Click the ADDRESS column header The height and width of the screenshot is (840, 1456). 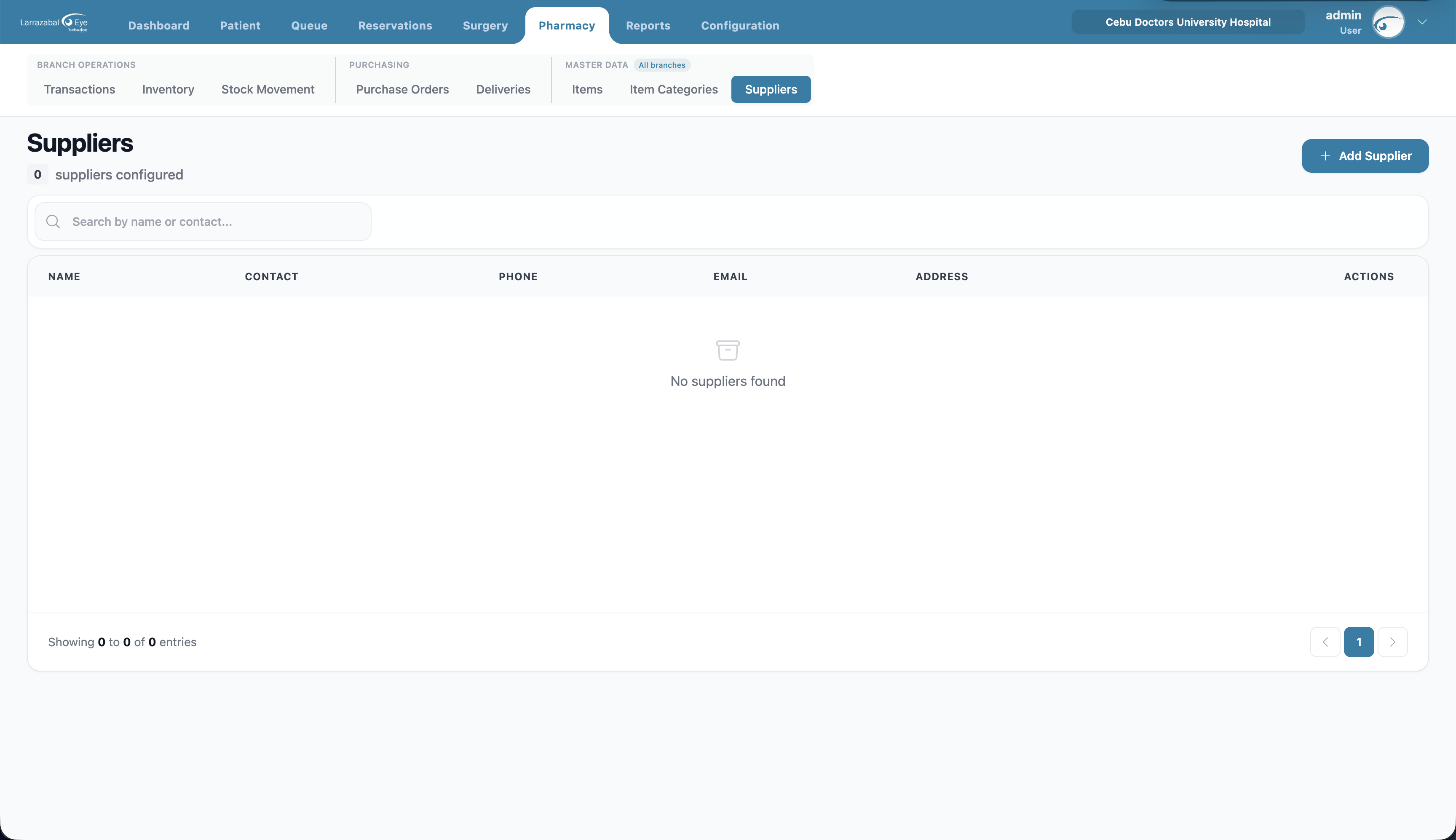click(x=942, y=276)
